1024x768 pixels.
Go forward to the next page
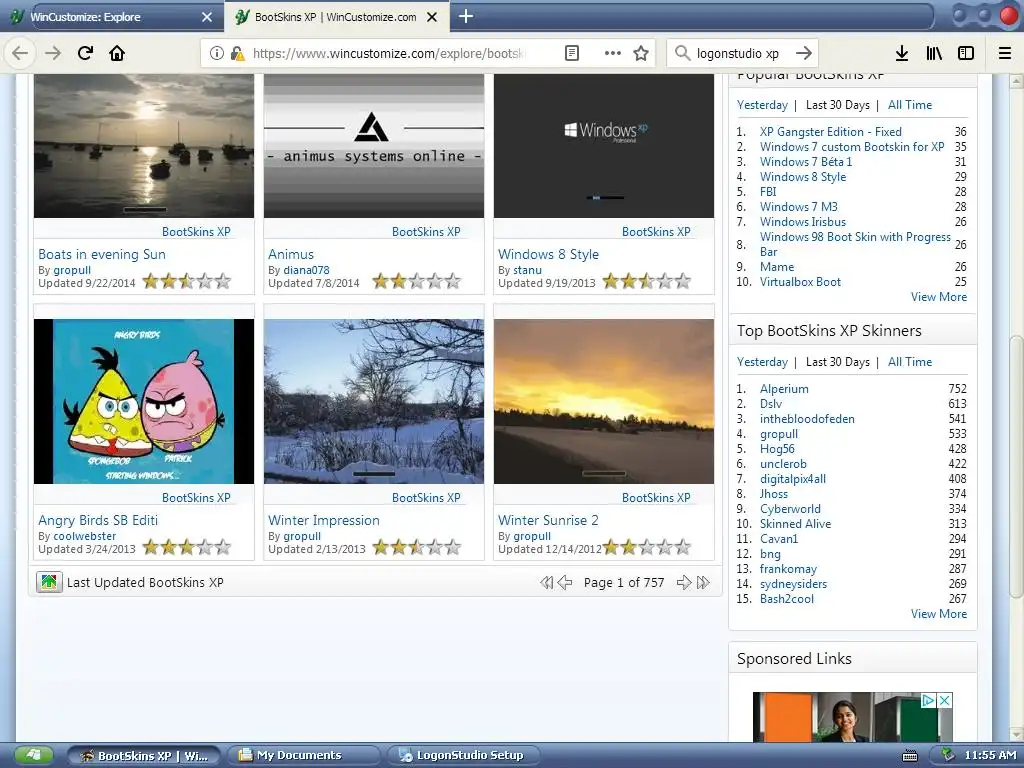tap(53, 53)
